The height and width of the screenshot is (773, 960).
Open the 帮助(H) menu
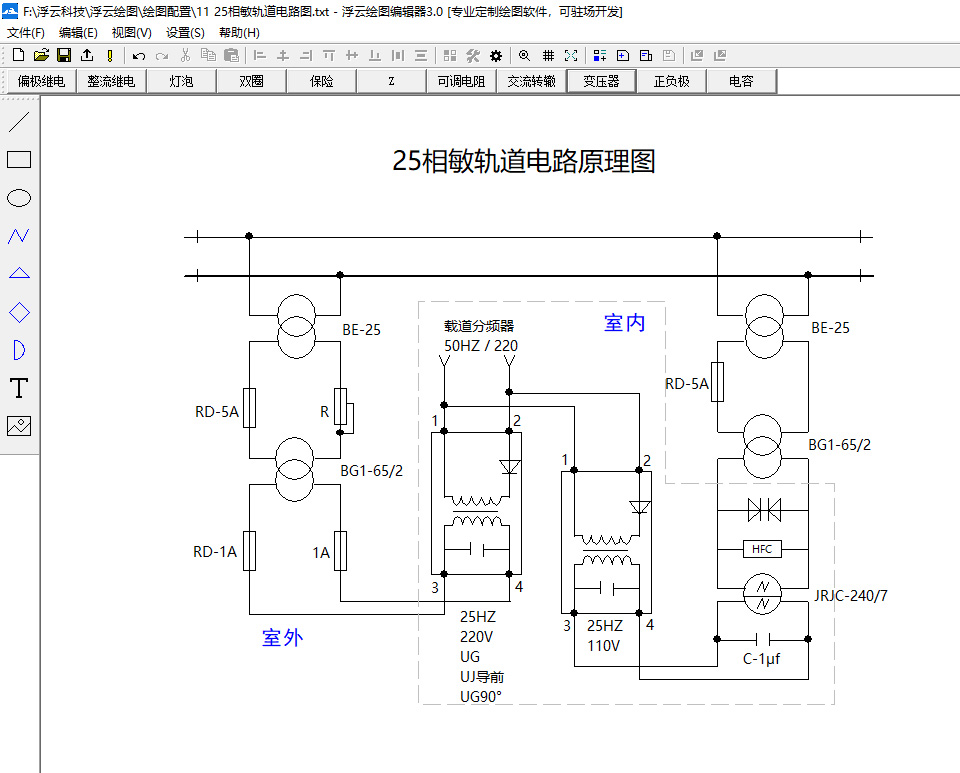point(239,32)
